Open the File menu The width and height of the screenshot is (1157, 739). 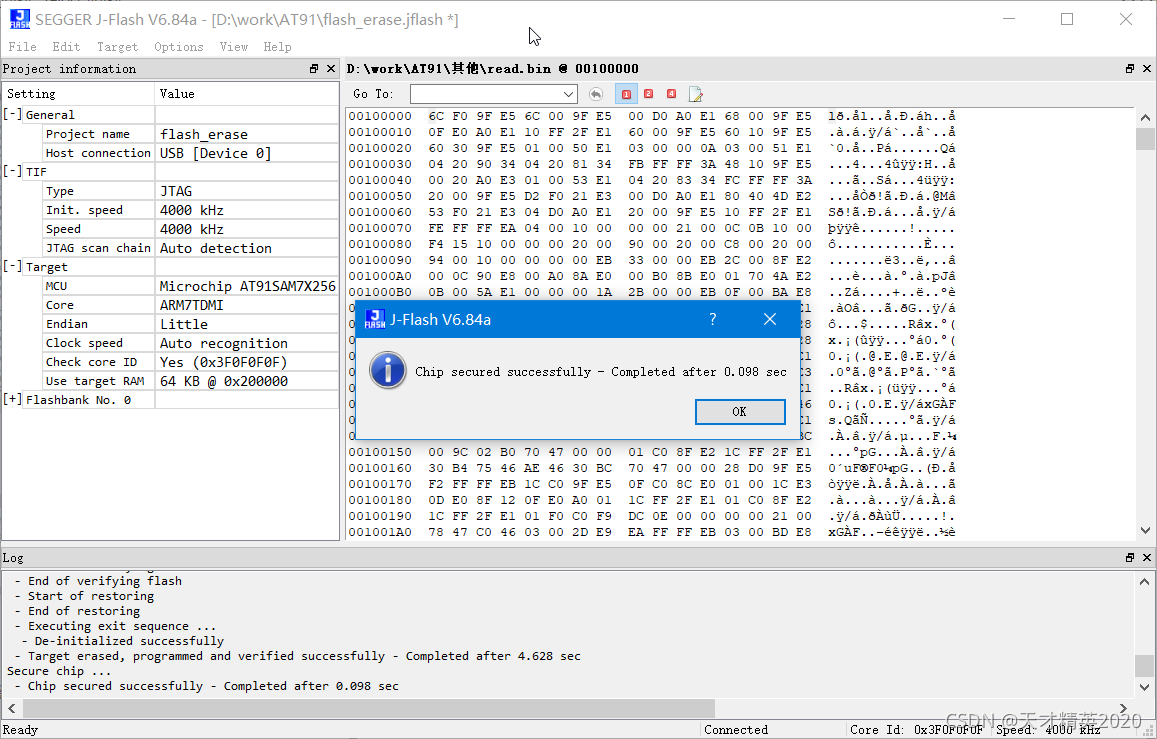tap(22, 46)
